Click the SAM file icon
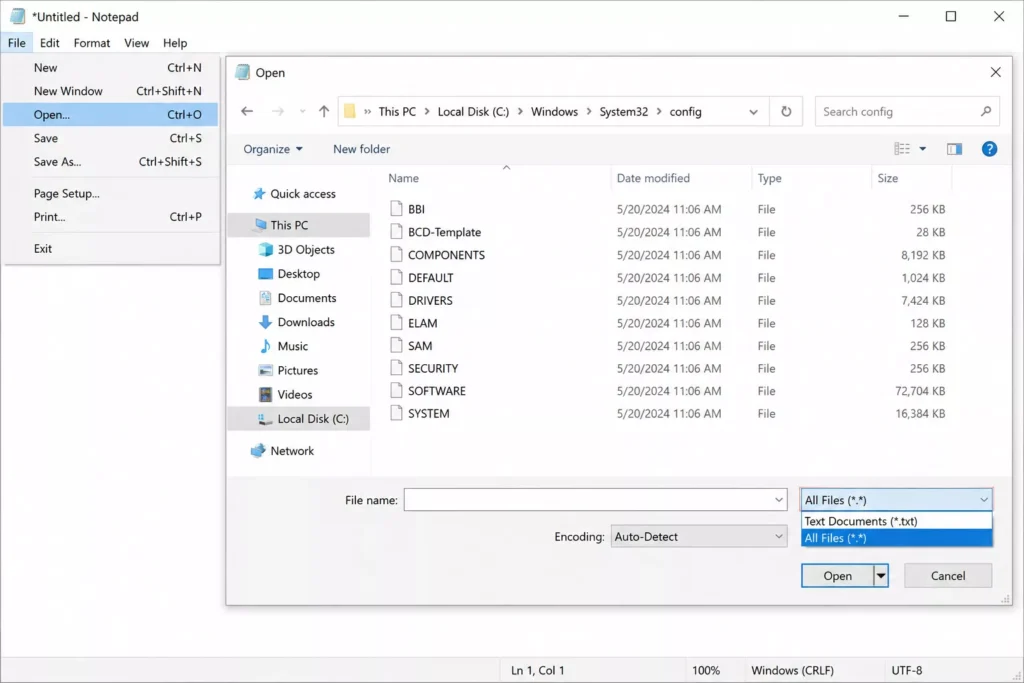Image resolution: width=1024 pixels, height=683 pixels. (396, 345)
